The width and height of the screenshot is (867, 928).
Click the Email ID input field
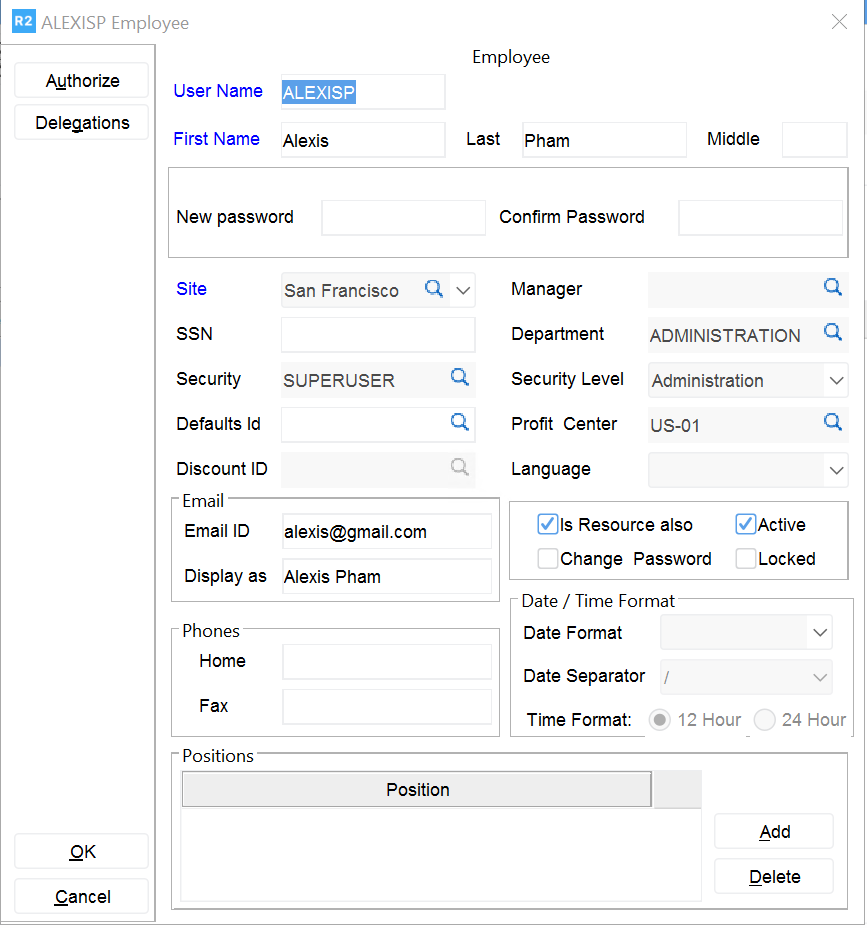click(x=386, y=532)
